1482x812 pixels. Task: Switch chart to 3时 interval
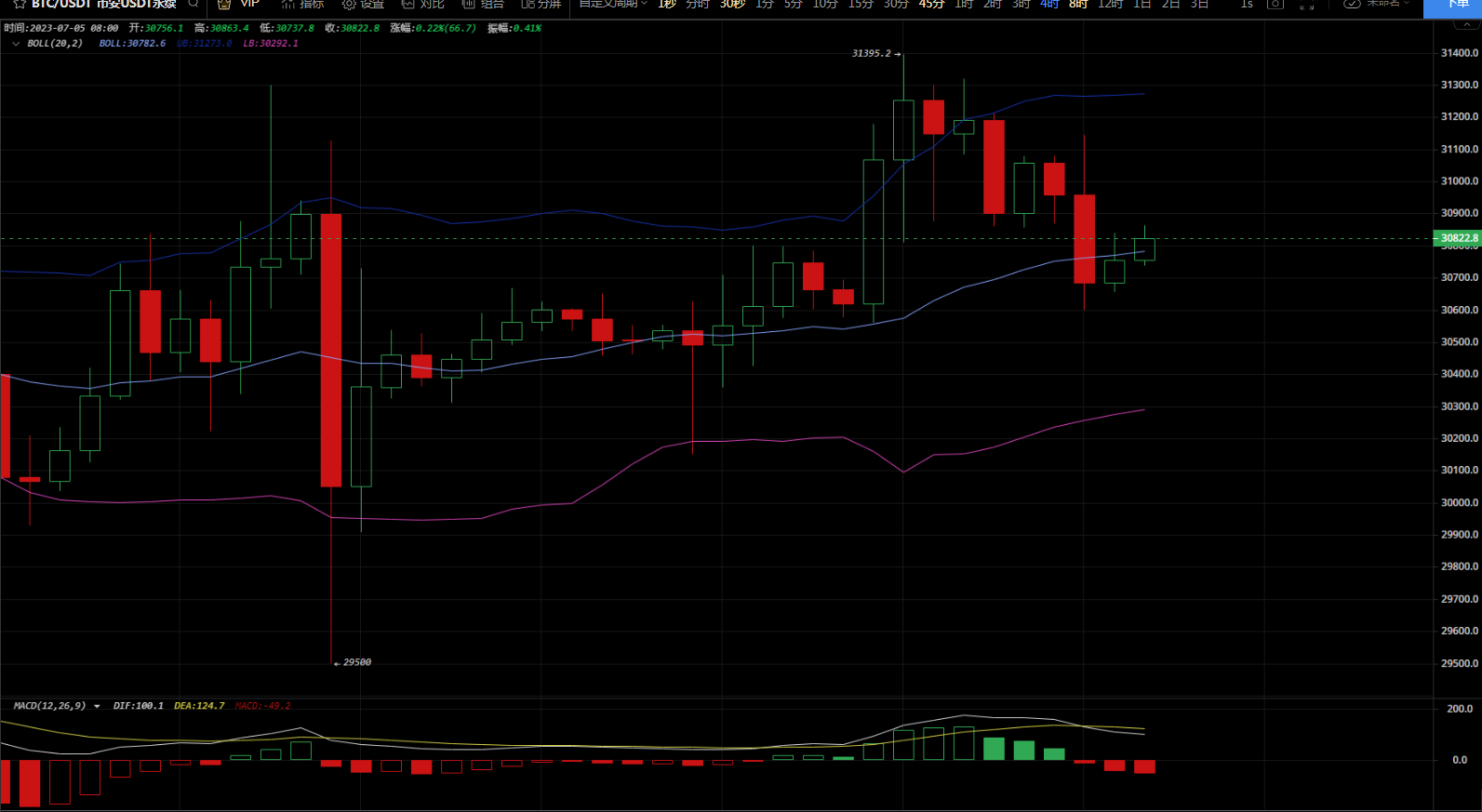coord(1021,4)
